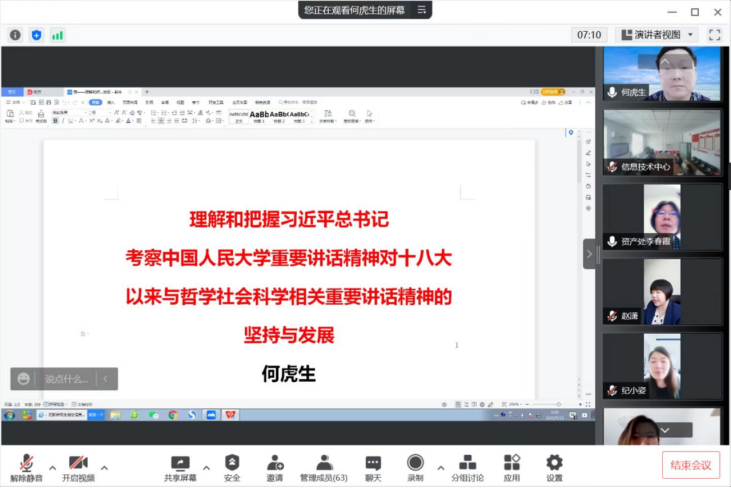Screen dimensions: 731x488
Task: Open emoji picker in chat box
Action: pos(23,379)
